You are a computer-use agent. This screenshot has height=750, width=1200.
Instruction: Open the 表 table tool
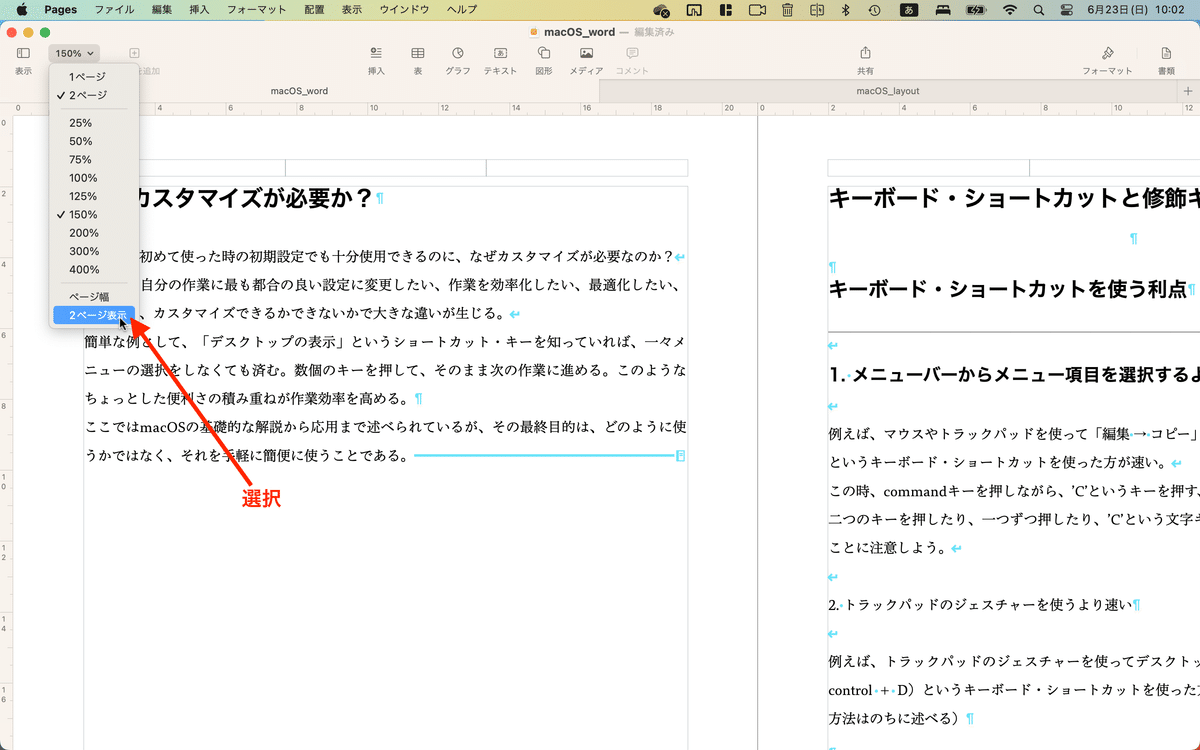(418, 53)
